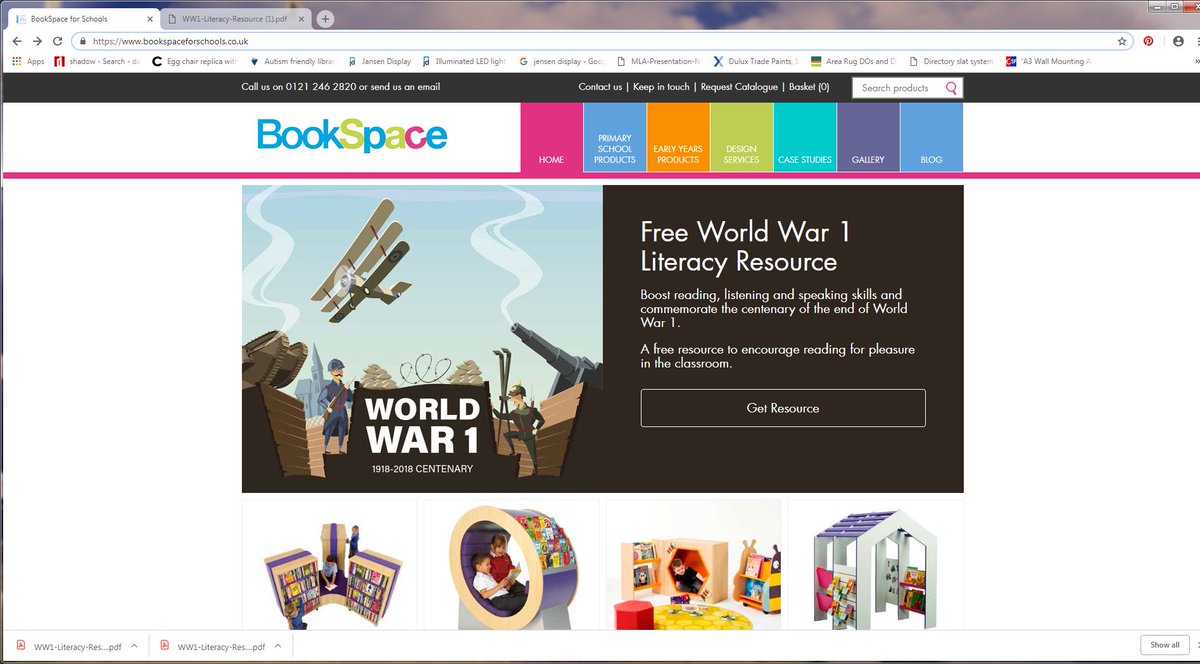Click the 'send us an email' link
The height and width of the screenshot is (664, 1200).
405,87
